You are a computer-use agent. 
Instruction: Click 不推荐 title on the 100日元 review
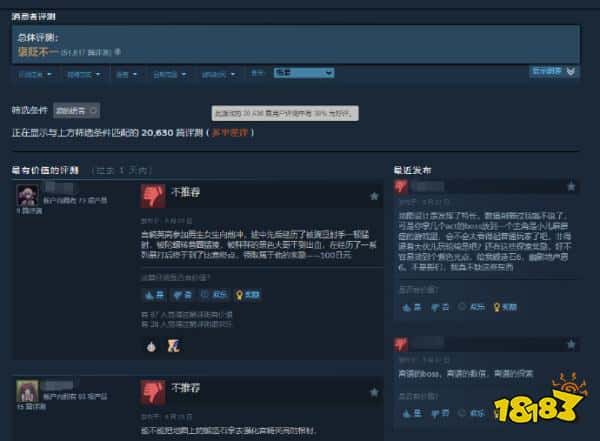click(x=186, y=192)
